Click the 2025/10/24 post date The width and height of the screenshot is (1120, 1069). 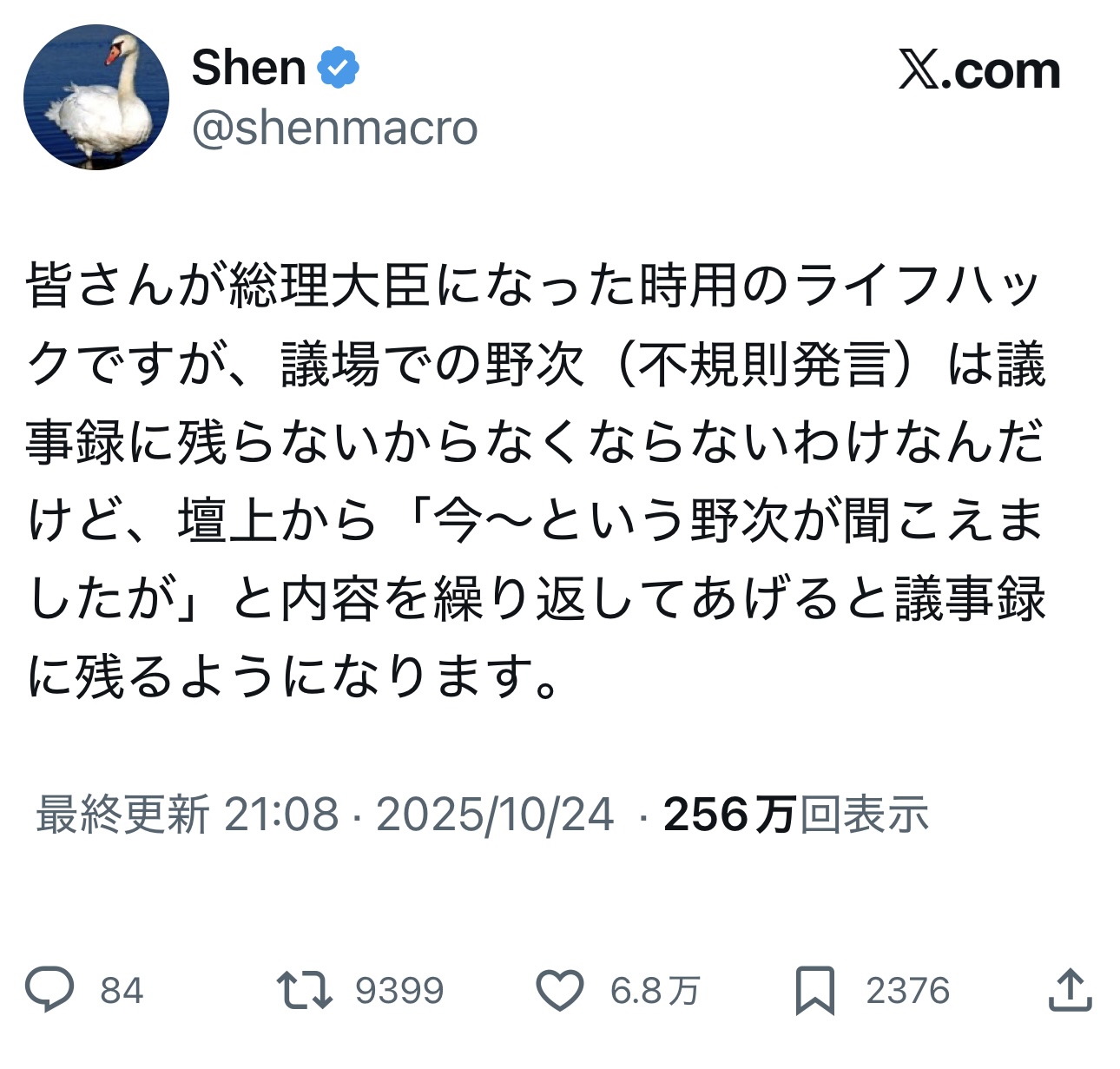pyautogui.click(x=495, y=815)
